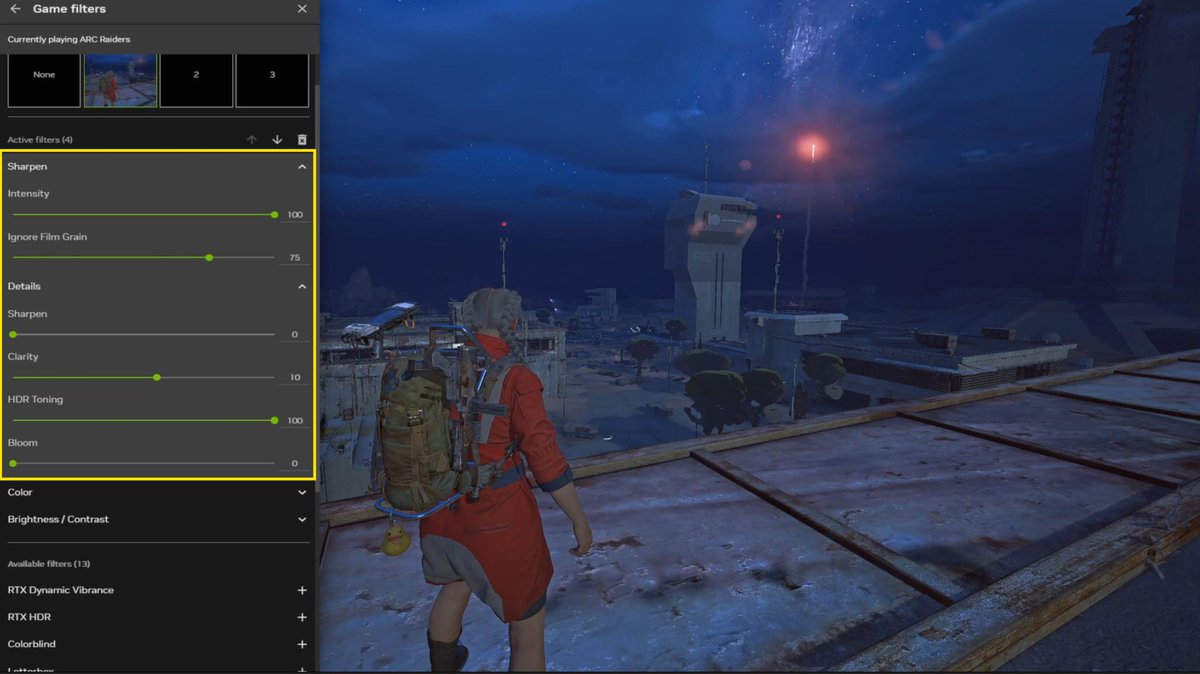This screenshot has height=674, width=1200.
Task: Close the Game filters panel
Action: point(302,9)
